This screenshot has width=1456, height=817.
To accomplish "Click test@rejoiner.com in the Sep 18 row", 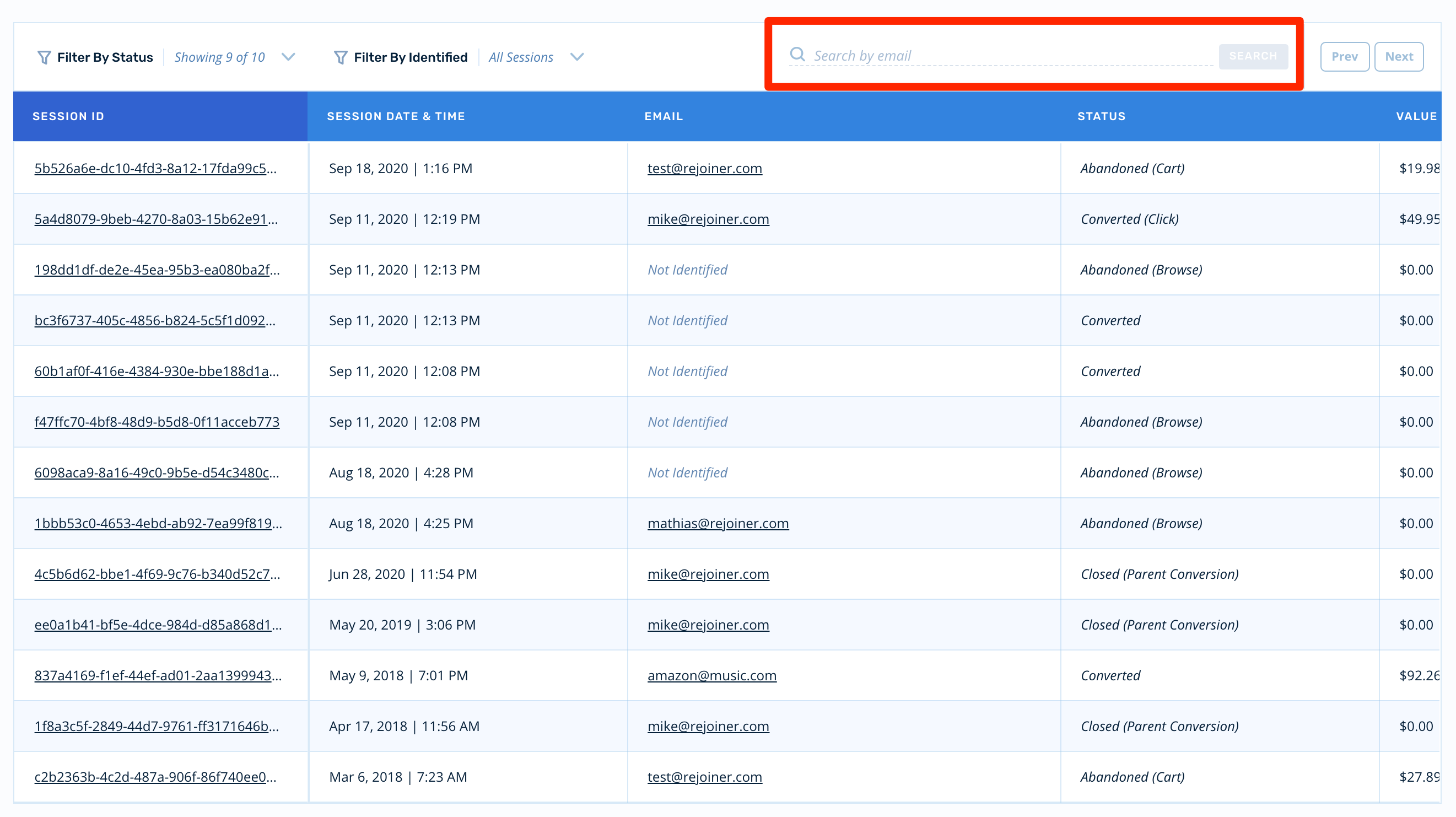I will coord(704,169).
